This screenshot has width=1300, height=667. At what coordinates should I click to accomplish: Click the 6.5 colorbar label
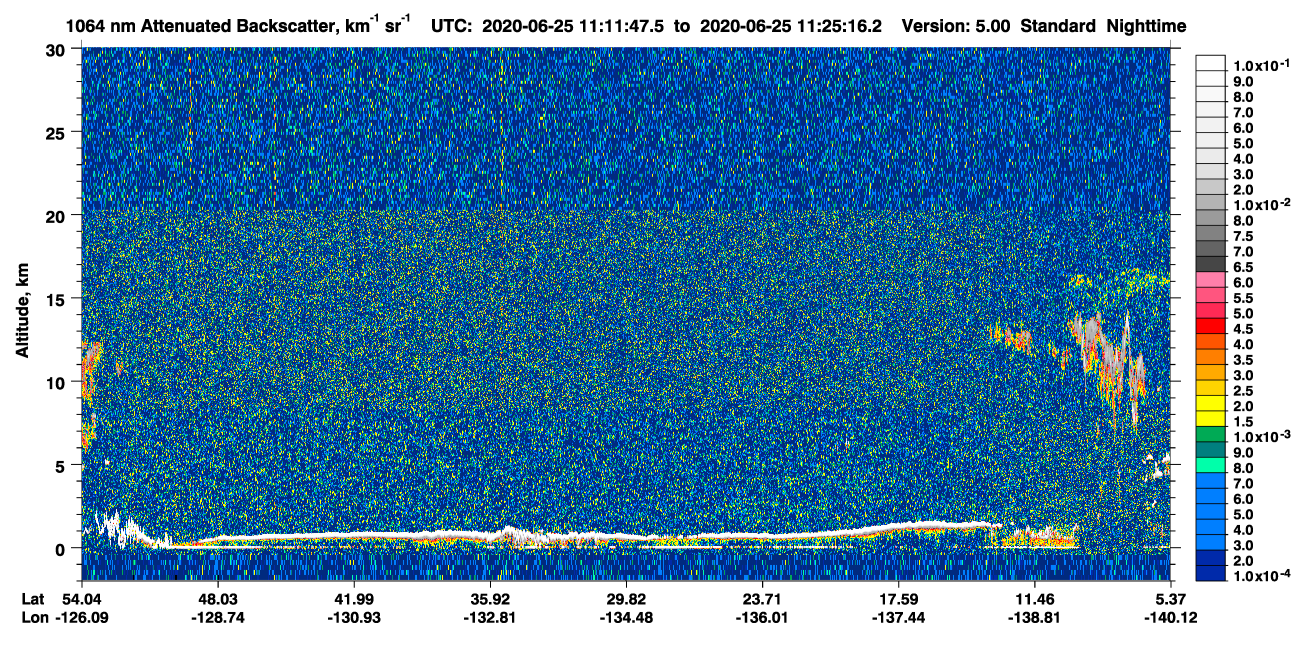coord(1243,268)
